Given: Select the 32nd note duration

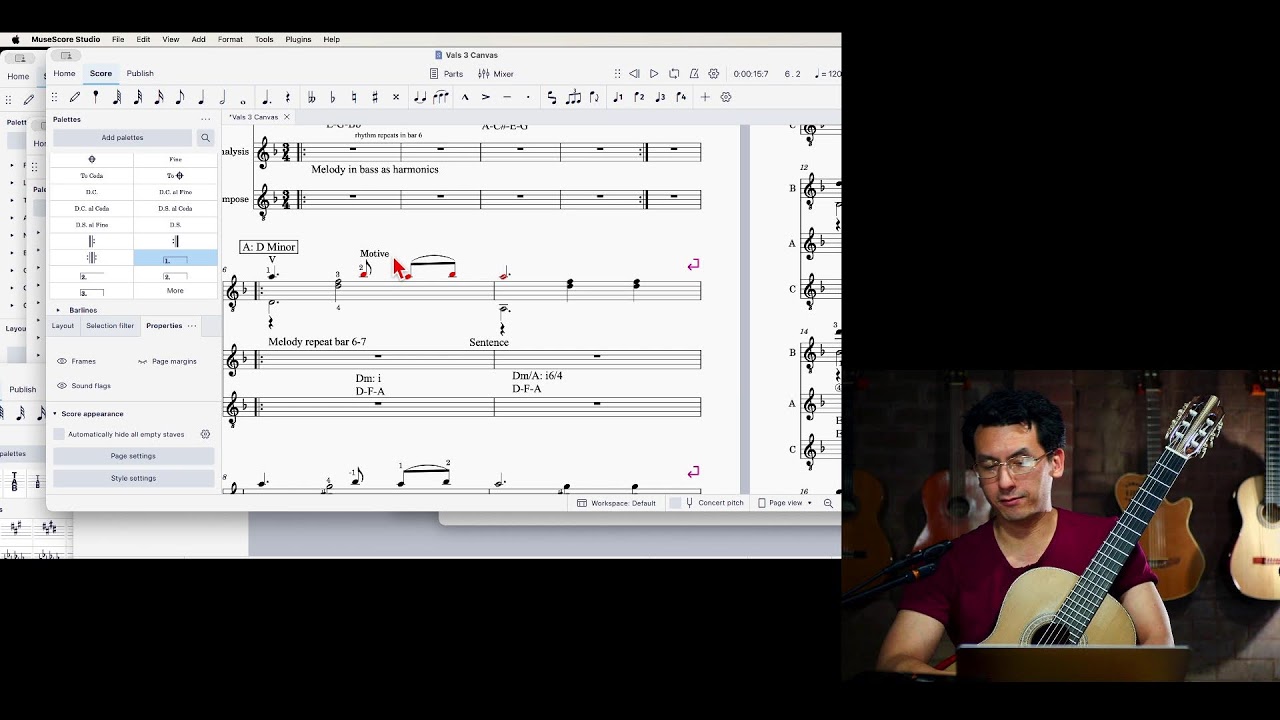Looking at the screenshot, I should tap(138, 97).
